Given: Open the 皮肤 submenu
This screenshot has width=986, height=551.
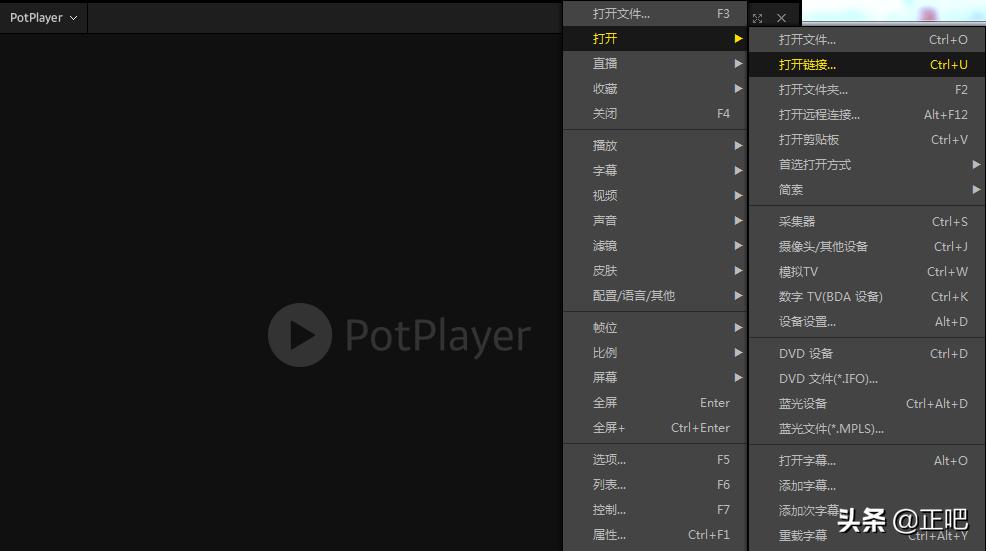Looking at the screenshot, I should [x=655, y=270].
